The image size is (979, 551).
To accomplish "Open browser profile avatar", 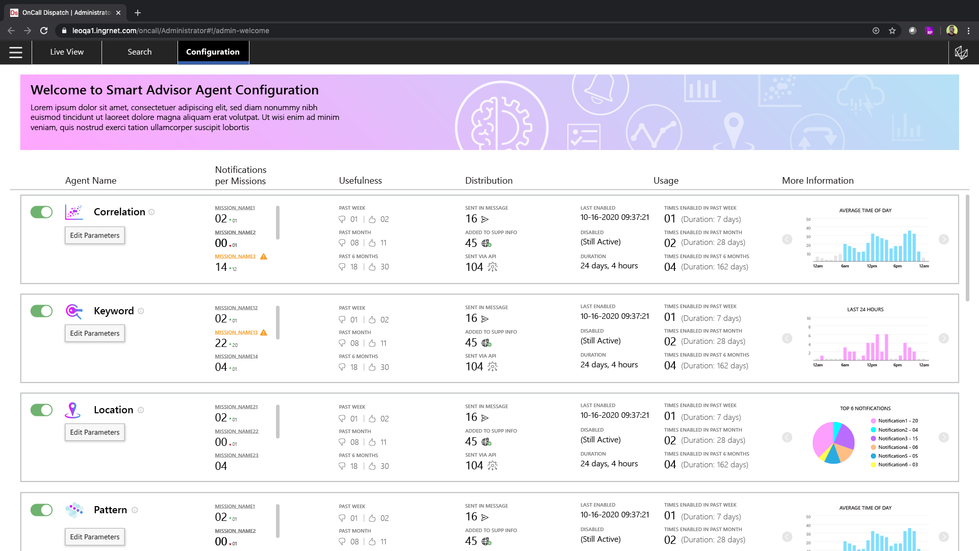I will coord(952,30).
